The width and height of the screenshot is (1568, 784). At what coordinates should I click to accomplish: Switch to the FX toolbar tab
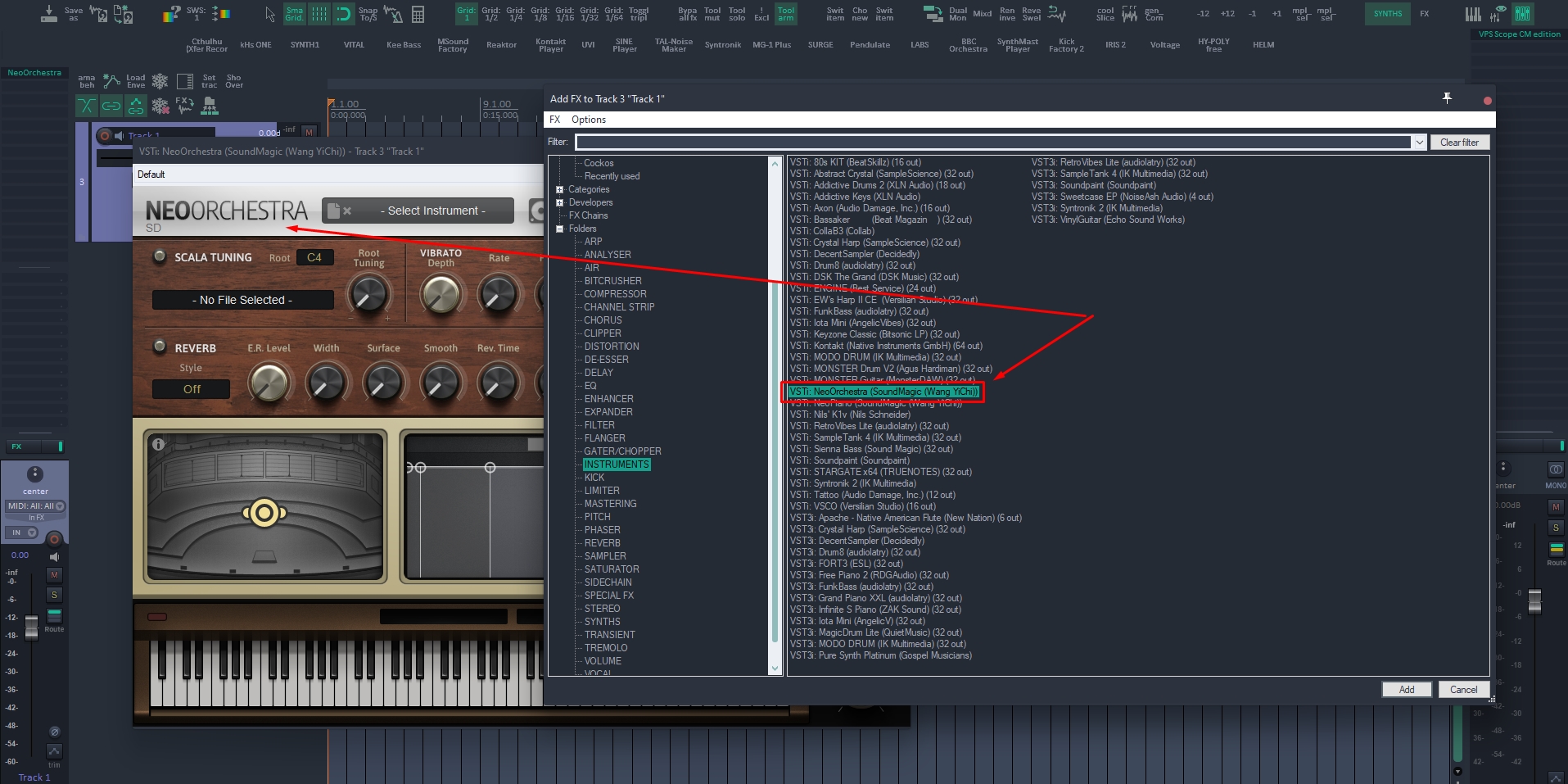[1425, 14]
